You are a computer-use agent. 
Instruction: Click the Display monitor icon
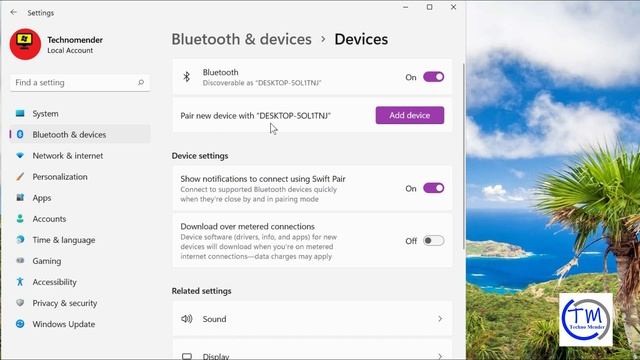pyautogui.click(x=187, y=356)
